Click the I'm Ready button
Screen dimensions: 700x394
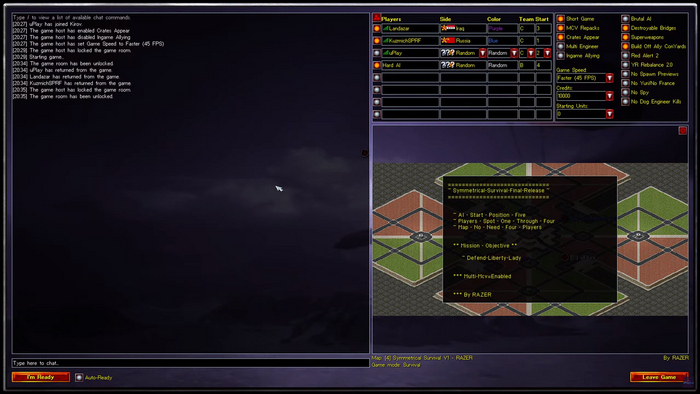[41, 377]
